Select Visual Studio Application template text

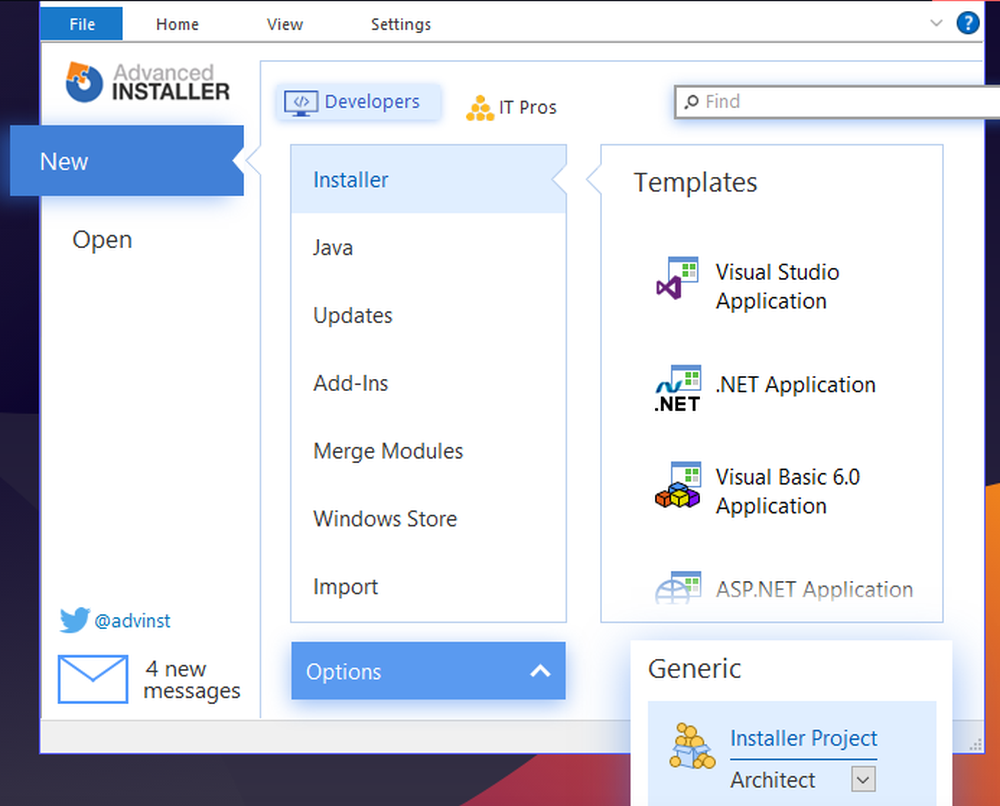[777, 286]
